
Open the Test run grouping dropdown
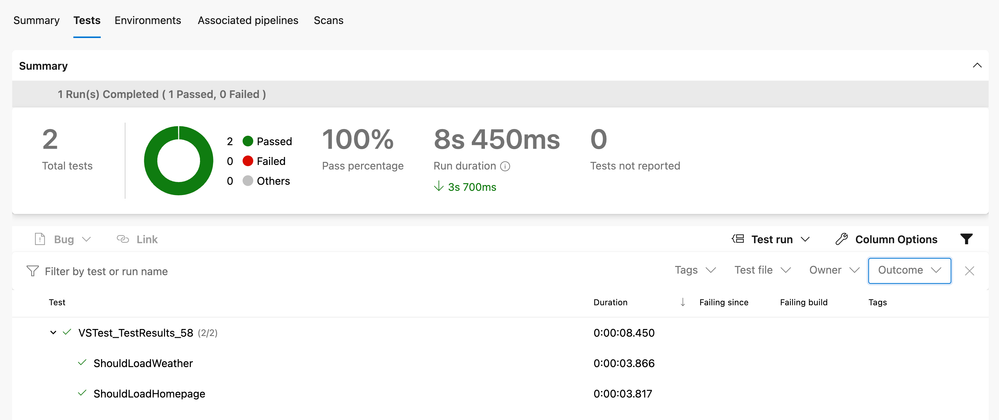771,239
